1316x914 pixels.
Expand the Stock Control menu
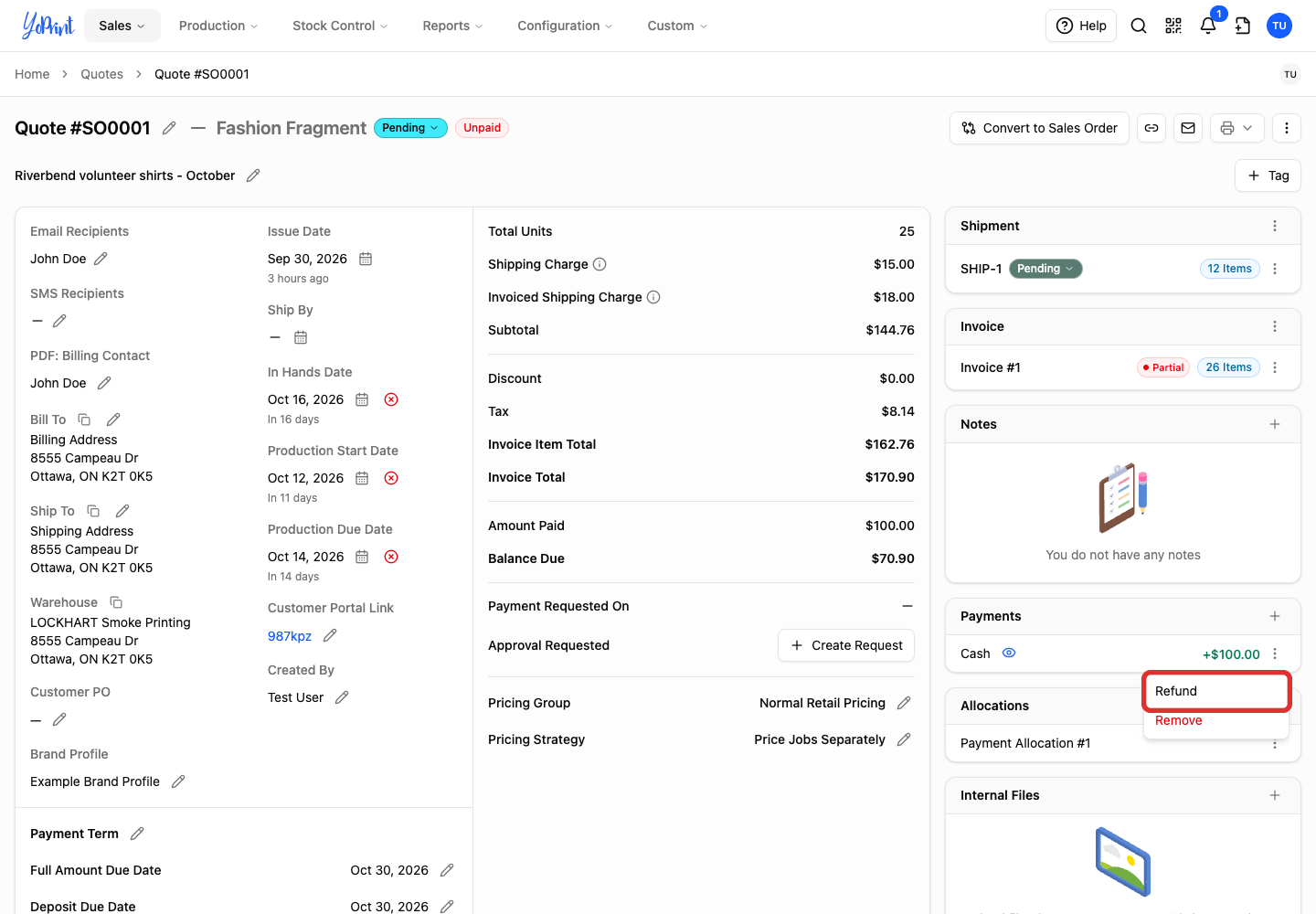click(340, 26)
